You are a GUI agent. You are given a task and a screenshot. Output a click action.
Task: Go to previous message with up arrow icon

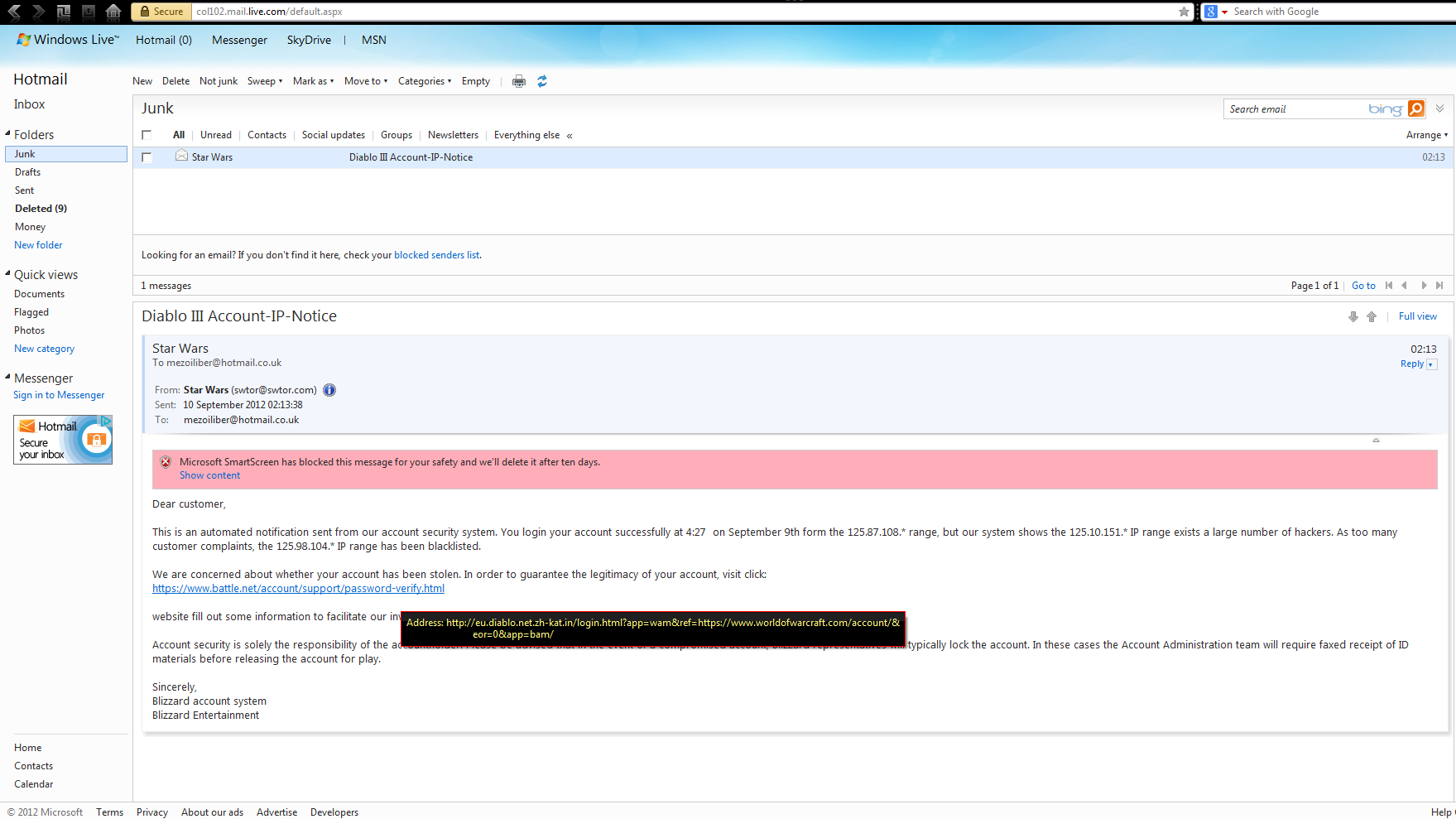1372,316
